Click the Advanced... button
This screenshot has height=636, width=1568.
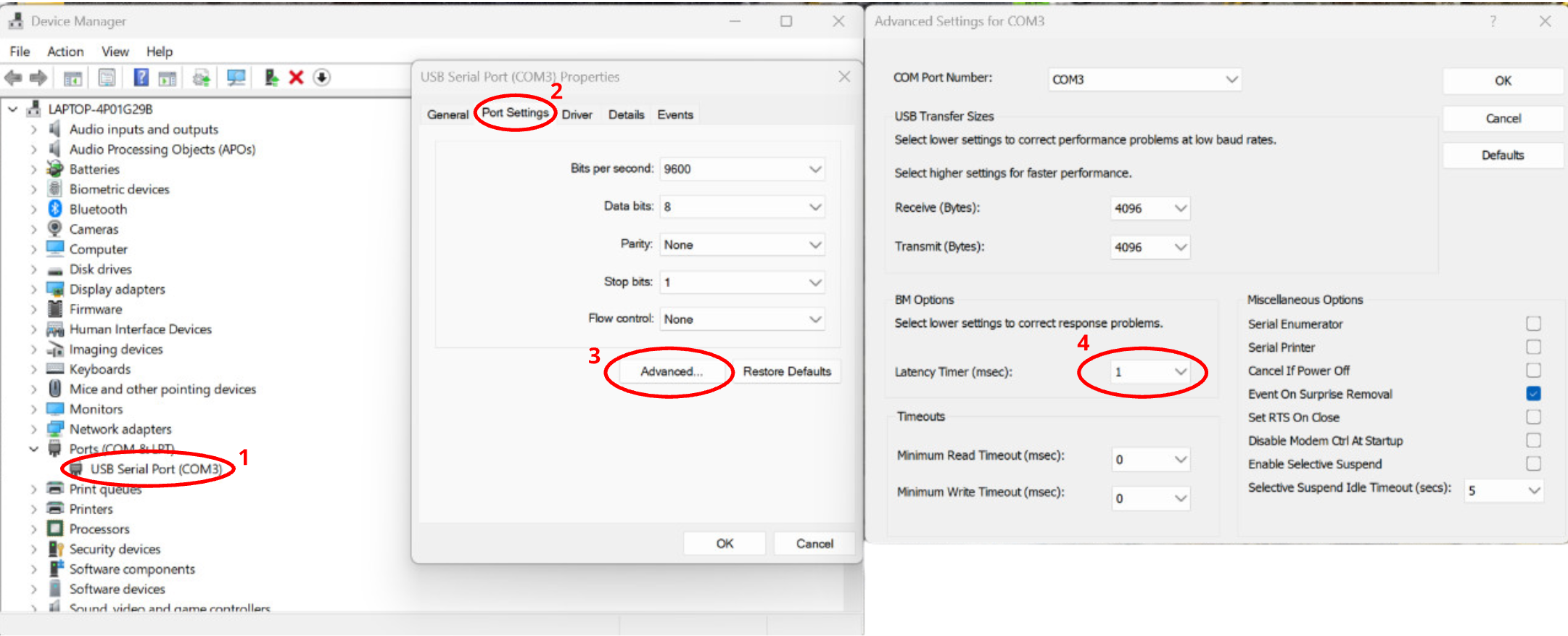point(671,371)
